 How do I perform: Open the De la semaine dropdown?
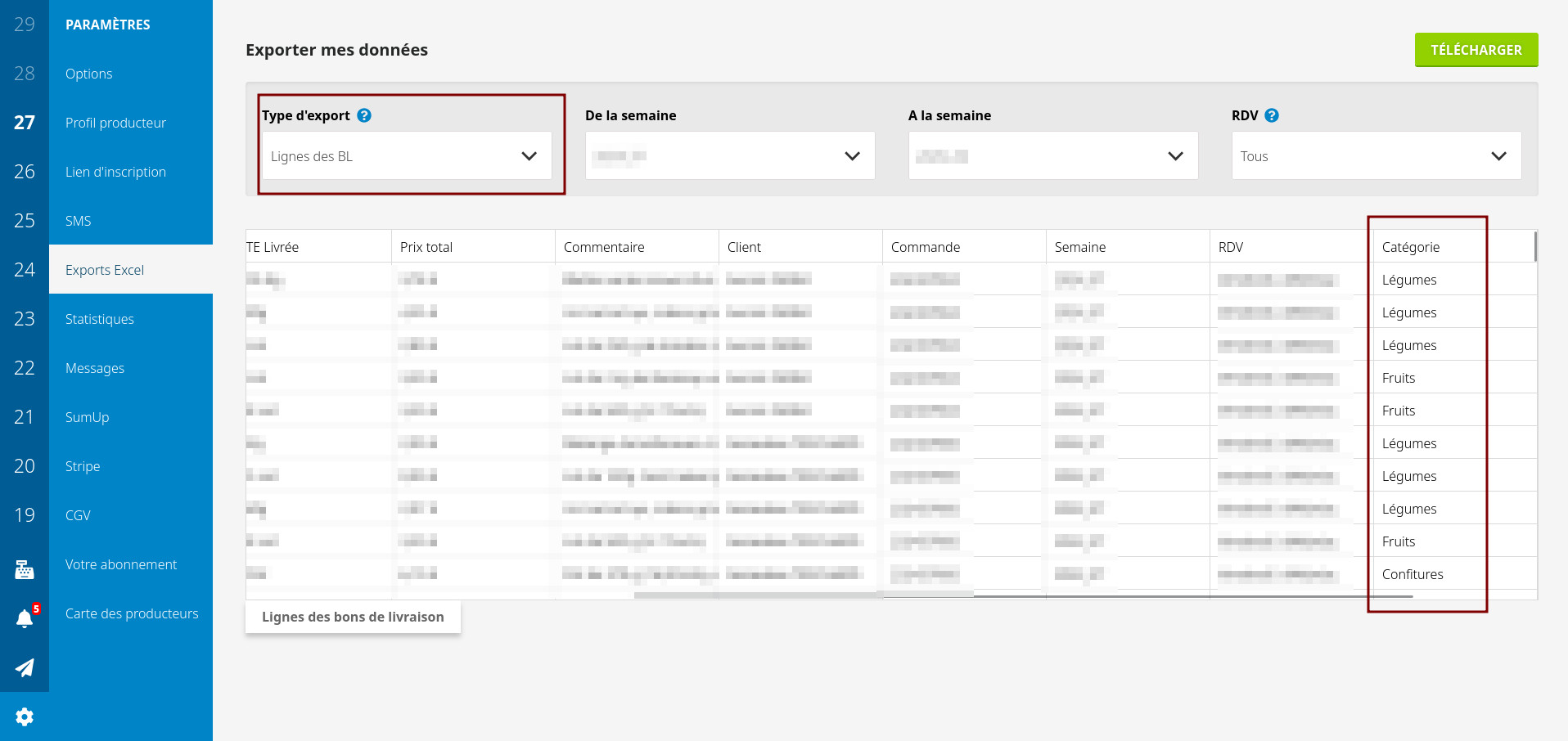[x=729, y=155]
